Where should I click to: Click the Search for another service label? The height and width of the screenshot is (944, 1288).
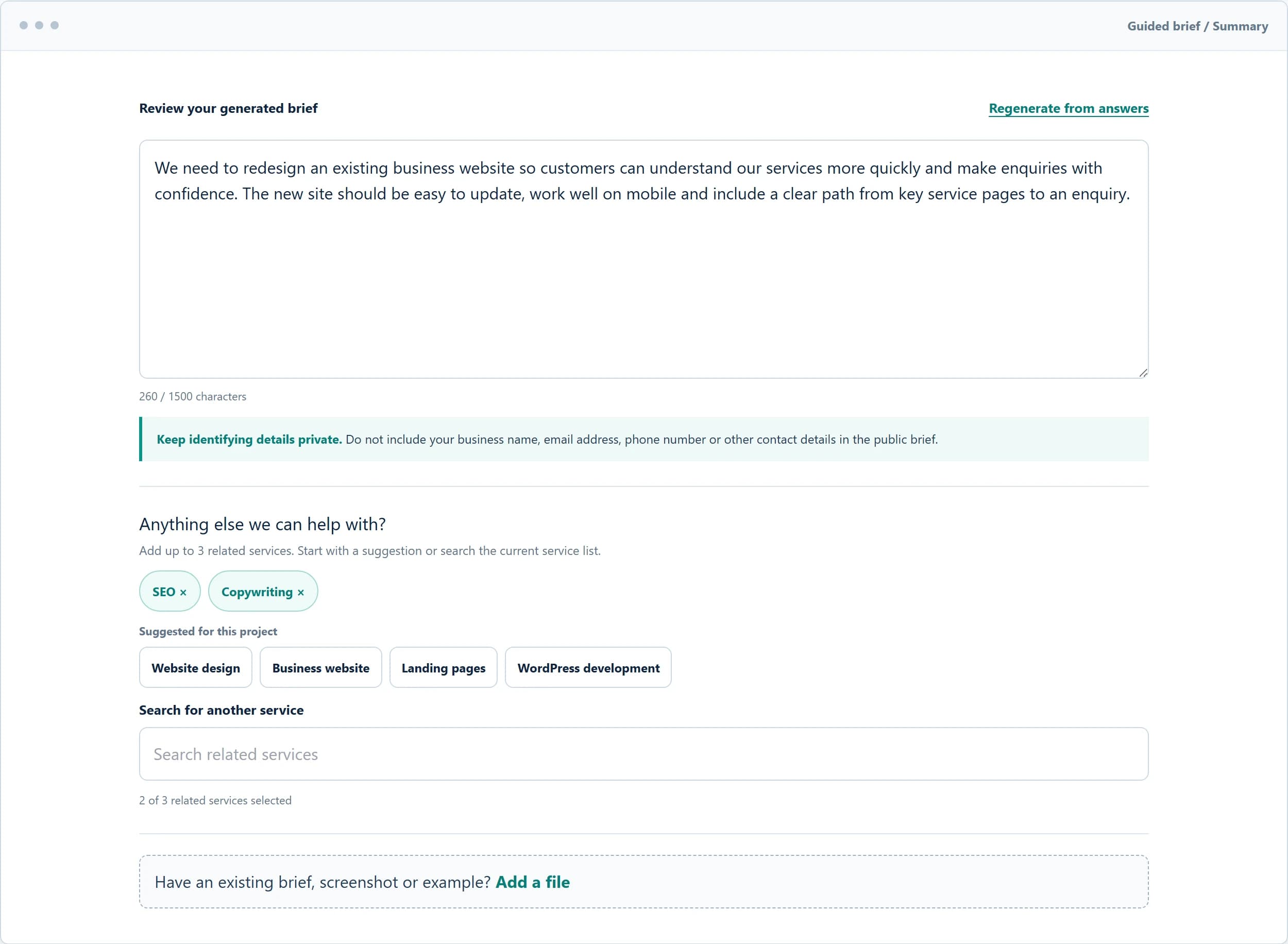coord(221,710)
